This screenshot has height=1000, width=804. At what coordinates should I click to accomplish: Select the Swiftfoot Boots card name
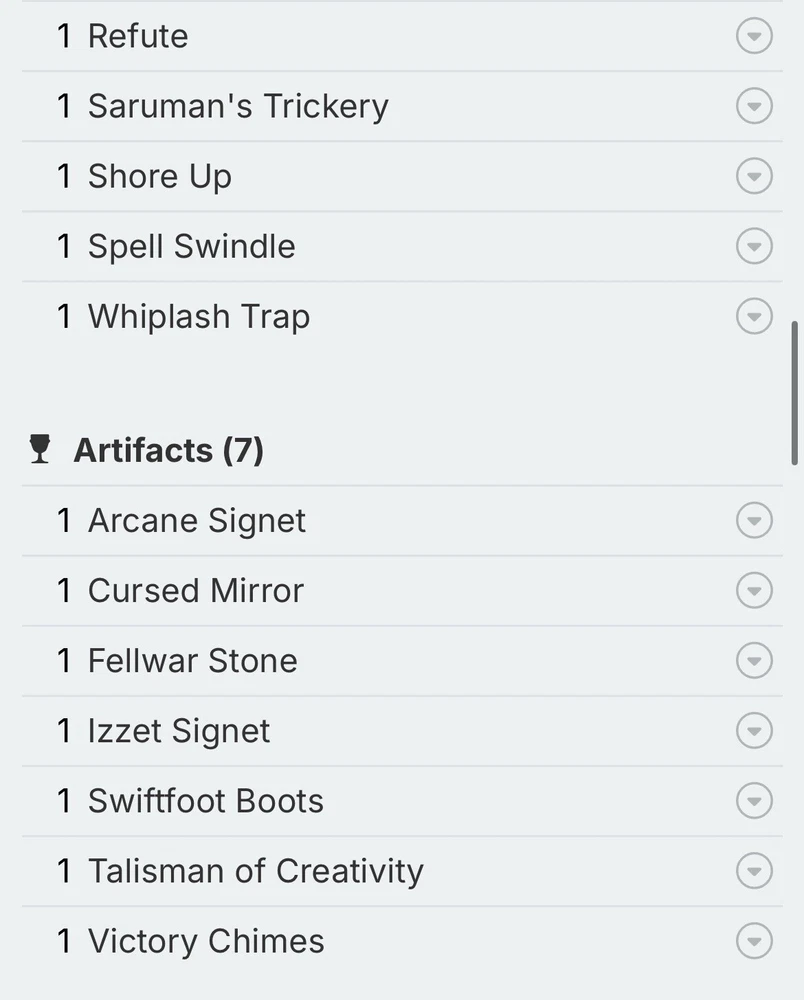[x=205, y=801]
